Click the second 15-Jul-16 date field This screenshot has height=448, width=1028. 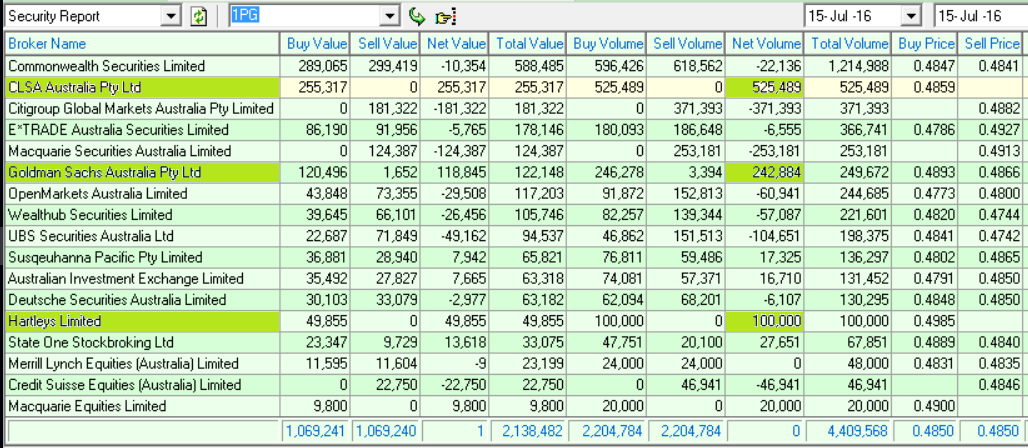981,16
